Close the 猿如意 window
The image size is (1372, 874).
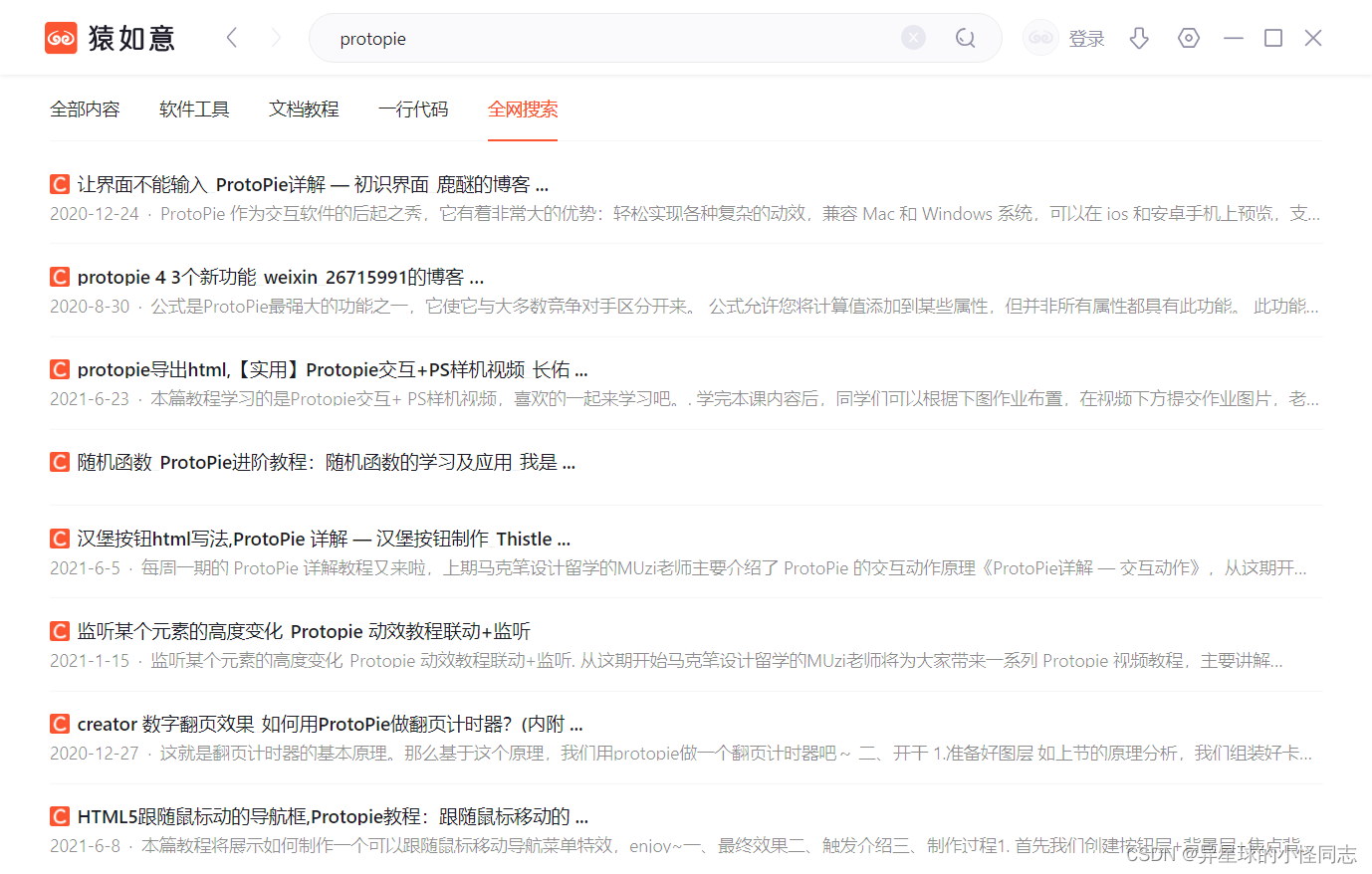(x=1313, y=38)
